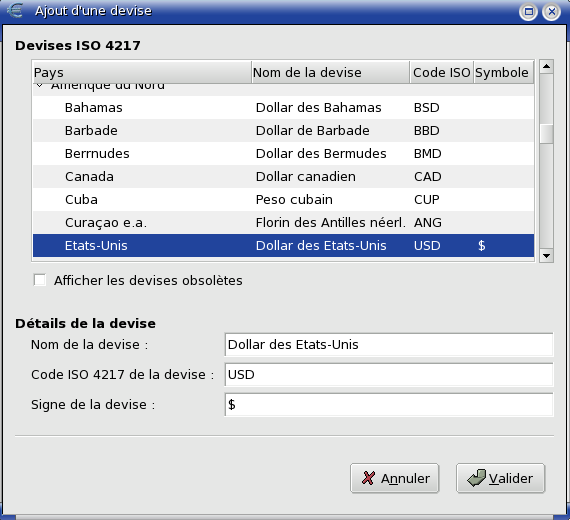570x520 pixels.
Task: Click the BBD code cell
Action: pos(427,131)
